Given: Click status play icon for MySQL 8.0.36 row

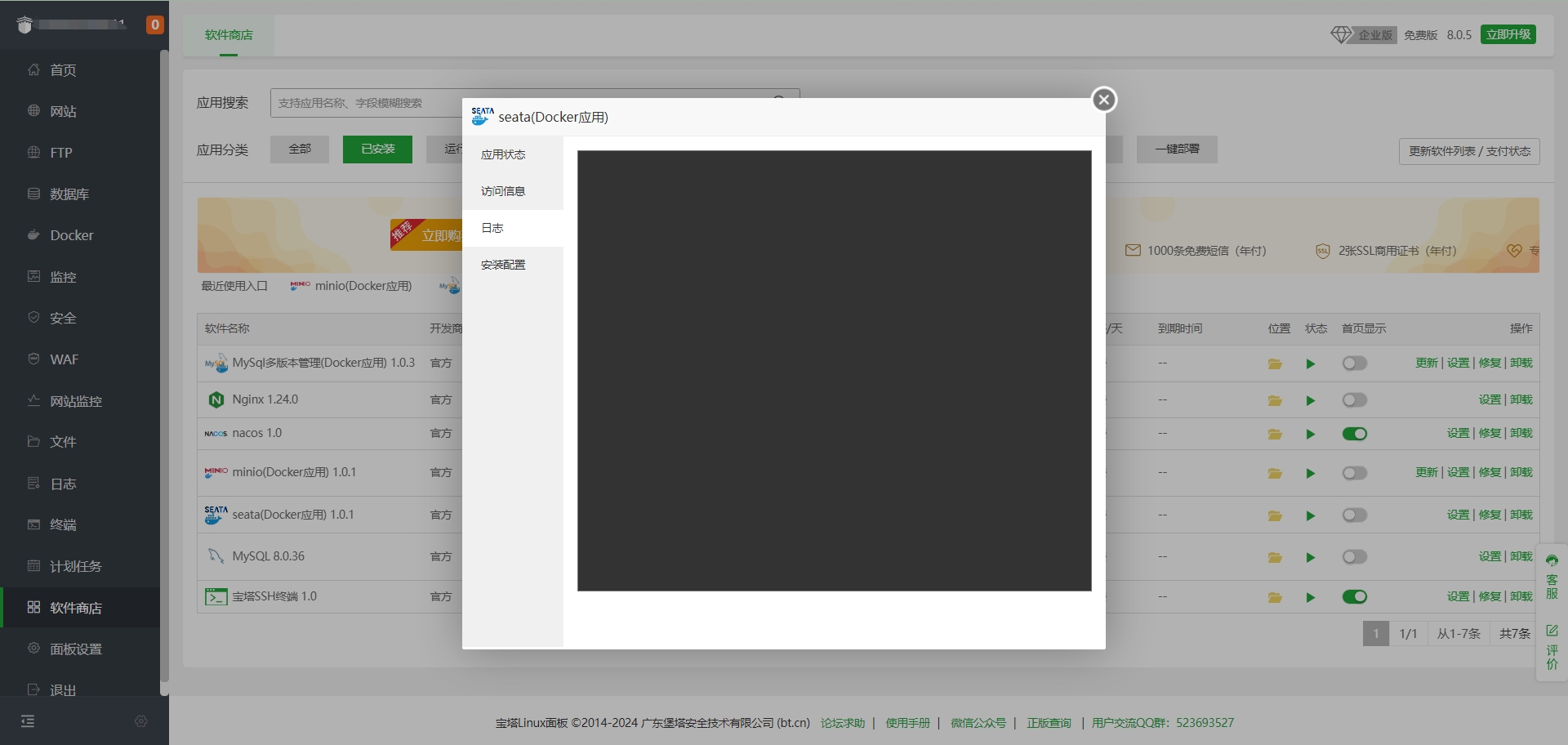Looking at the screenshot, I should point(1311,558).
